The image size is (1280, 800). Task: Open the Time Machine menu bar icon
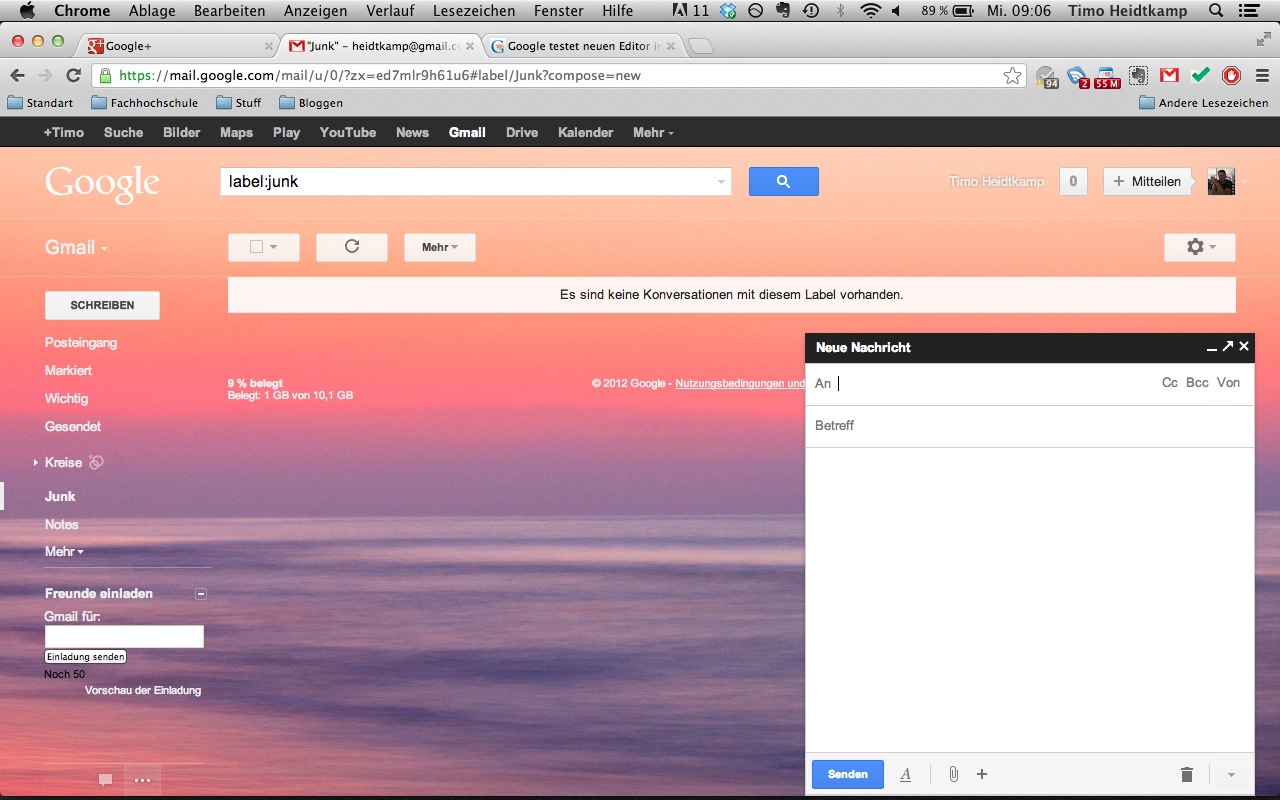[811, 11]
